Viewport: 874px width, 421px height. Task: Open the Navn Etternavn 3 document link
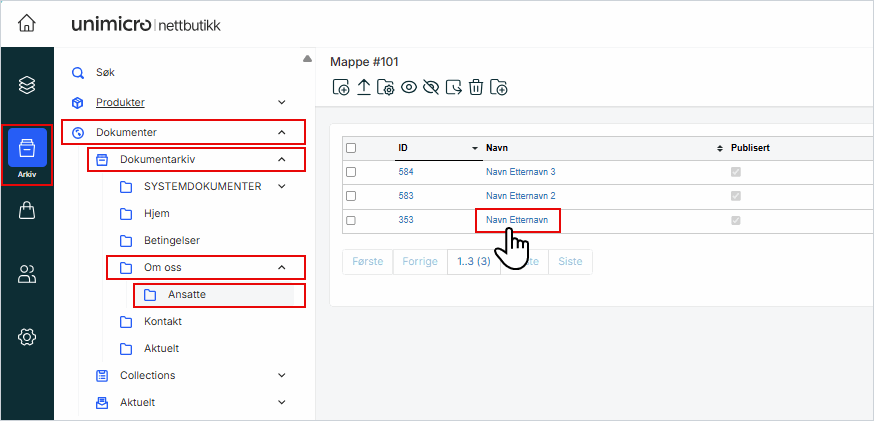[520, 172]
